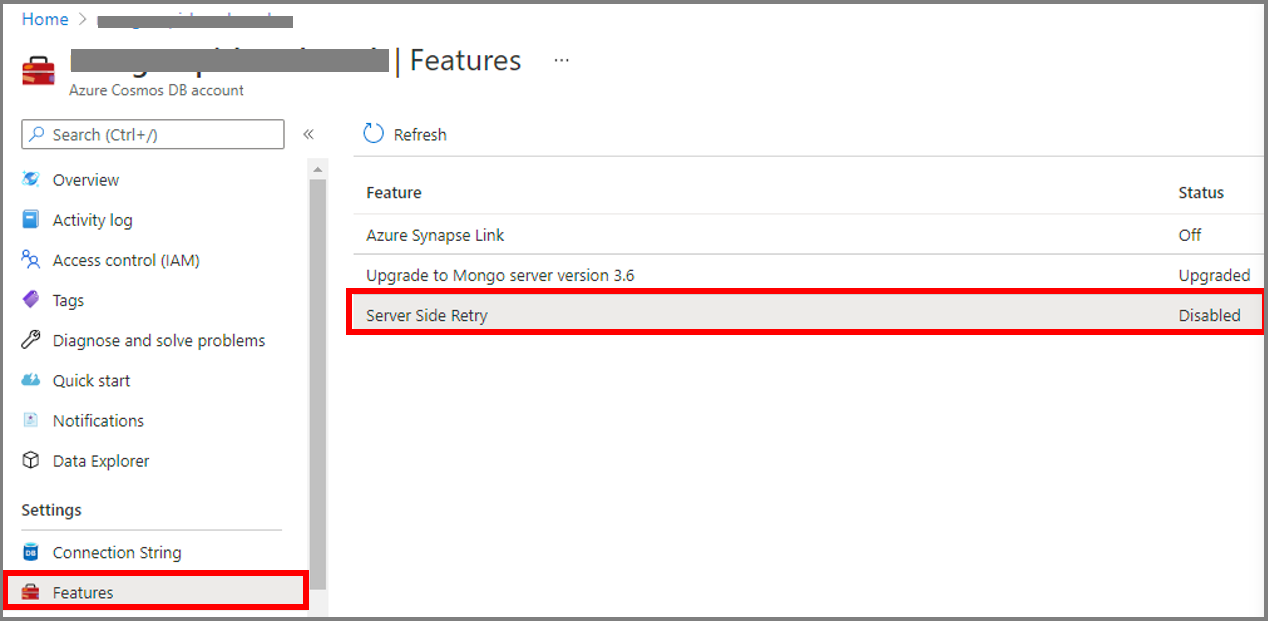Click the Status column header
Image resolution: width=1268 pixels, height=621 pixels.
click(1201, 192)
